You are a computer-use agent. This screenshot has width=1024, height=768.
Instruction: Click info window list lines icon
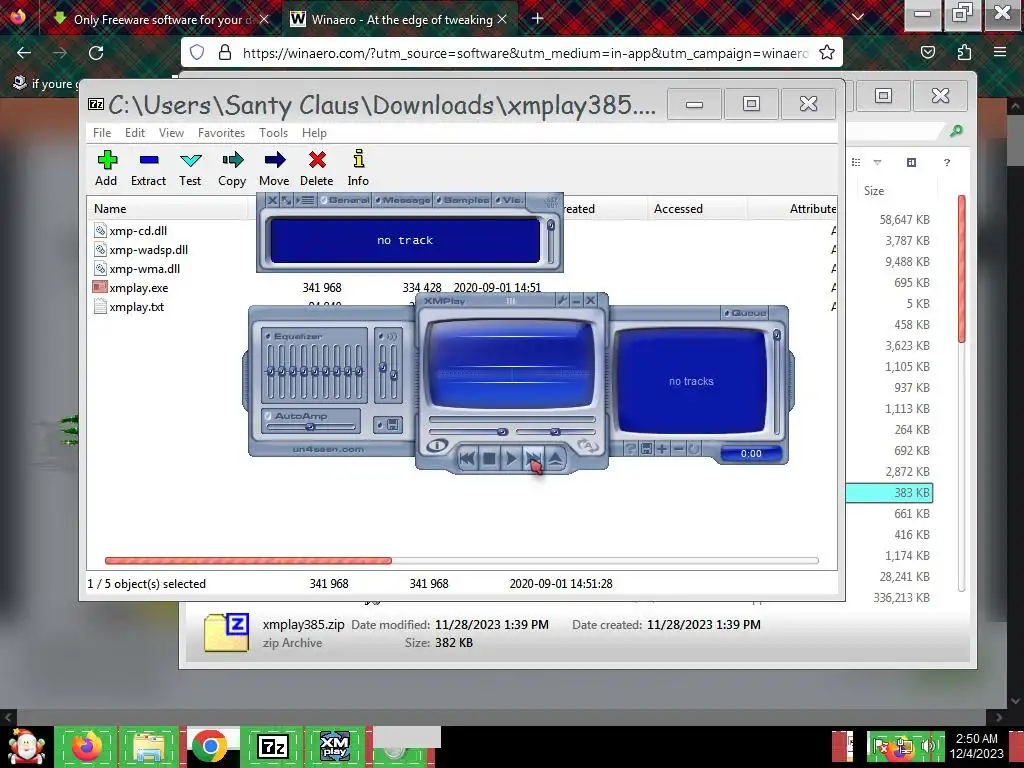(x=306, y=200)
